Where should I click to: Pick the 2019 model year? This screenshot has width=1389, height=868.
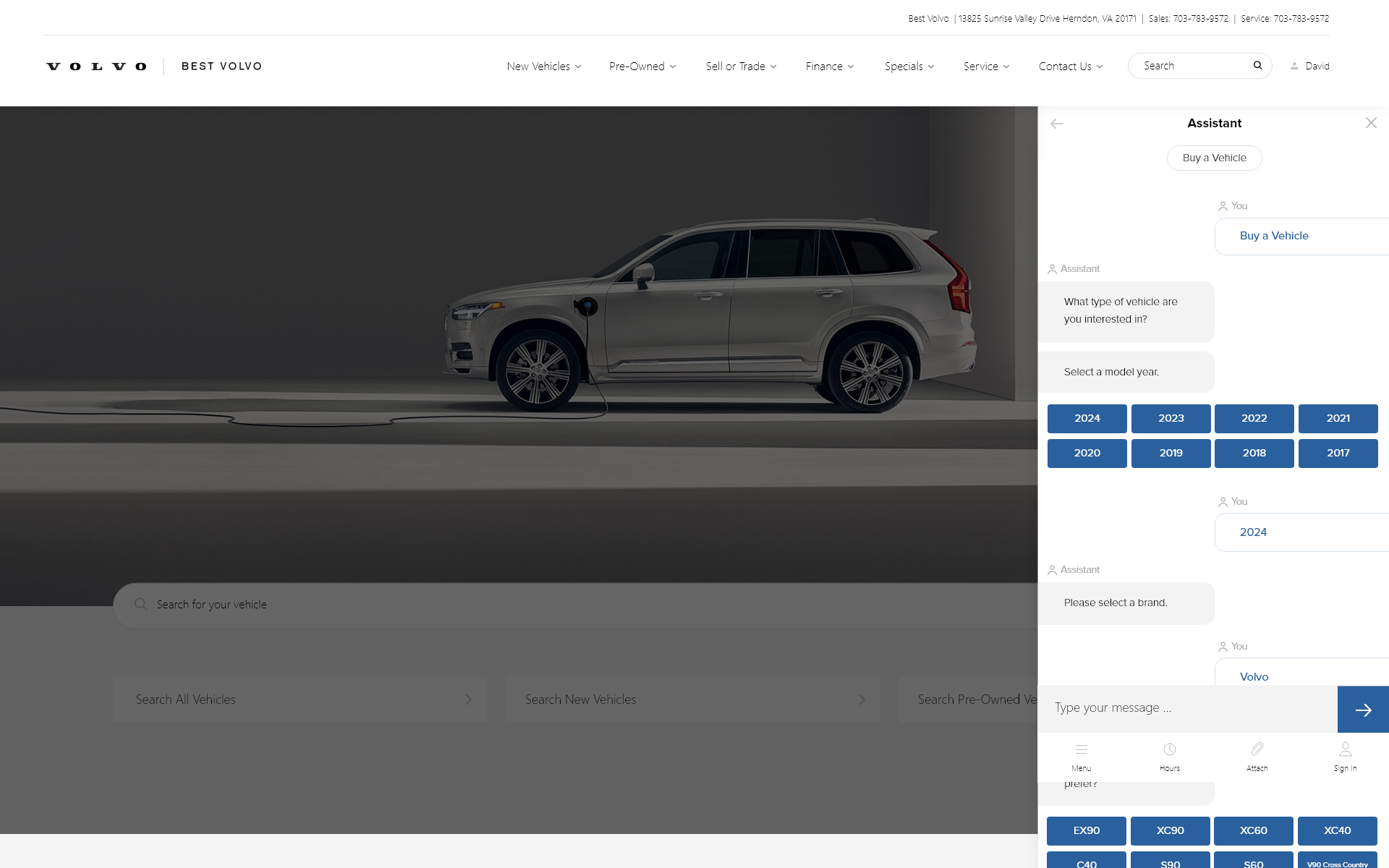pyautogui.click(x=1171, y=453)
